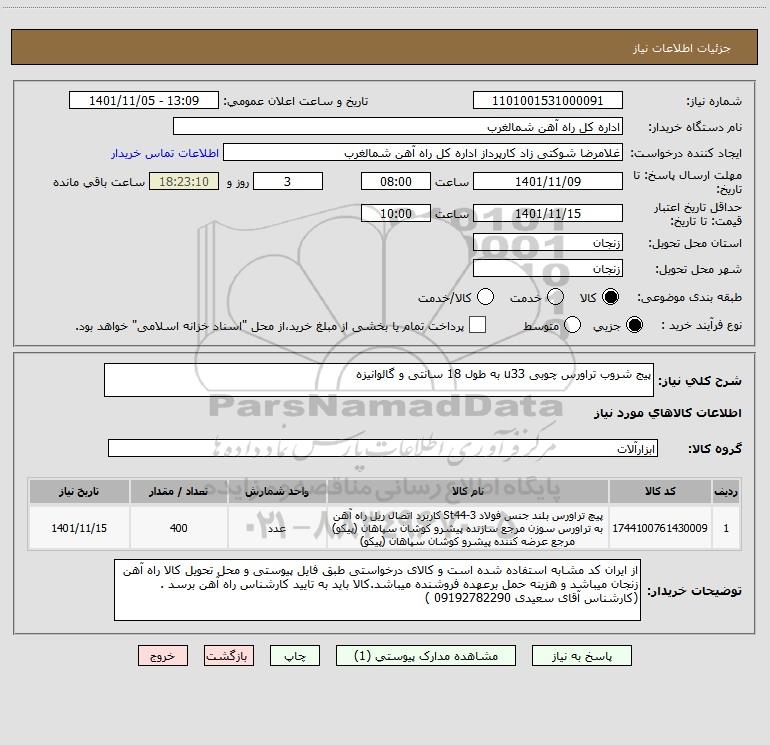Image resolution: width=770 pixels, height=745 pixels.
Task: Click the تعداد / مقدار column header
Action: tap(179, 491)
